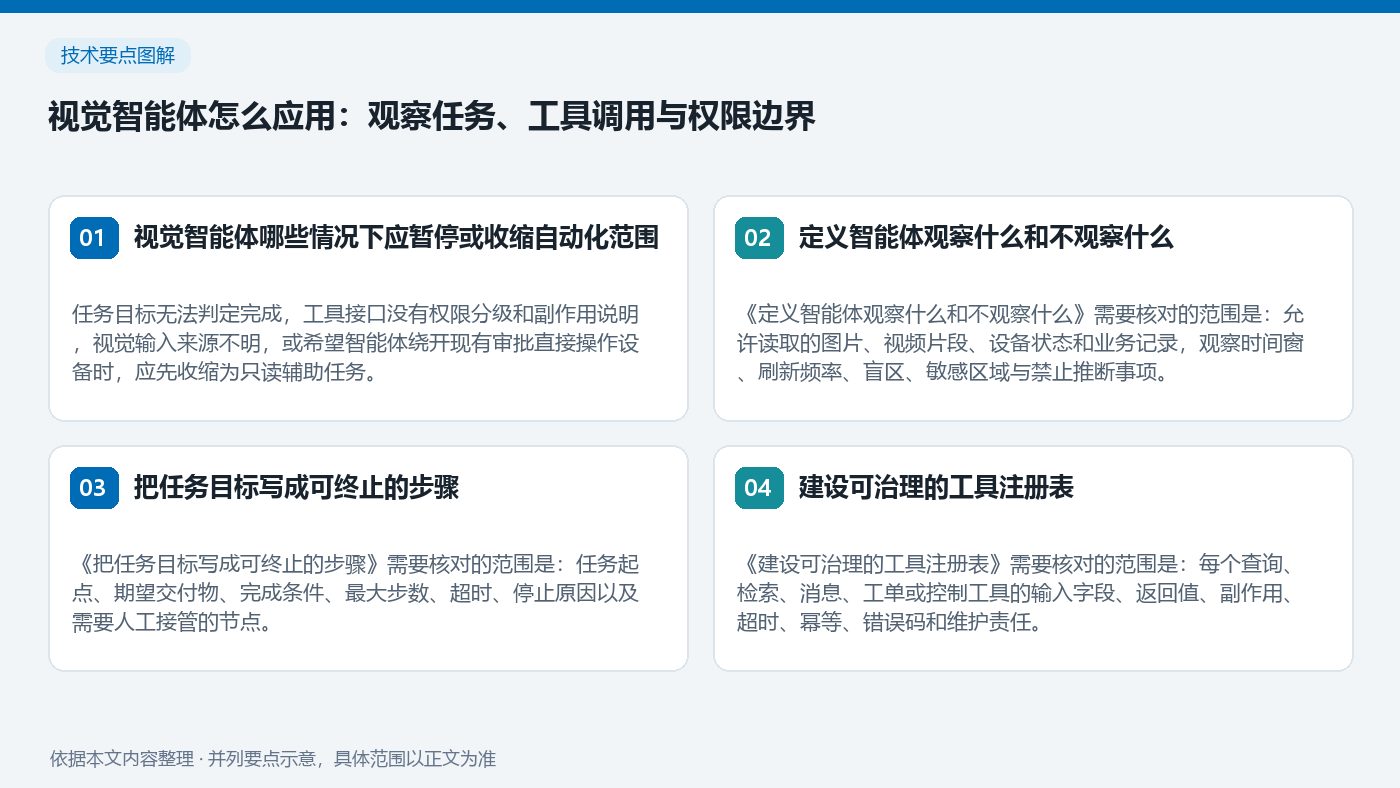This screenshot has height=788, width=1400.
Task: Click the bold card heading "建设可治理的工具注册表"
Action: pyautogui.click(x=936, y=488)
